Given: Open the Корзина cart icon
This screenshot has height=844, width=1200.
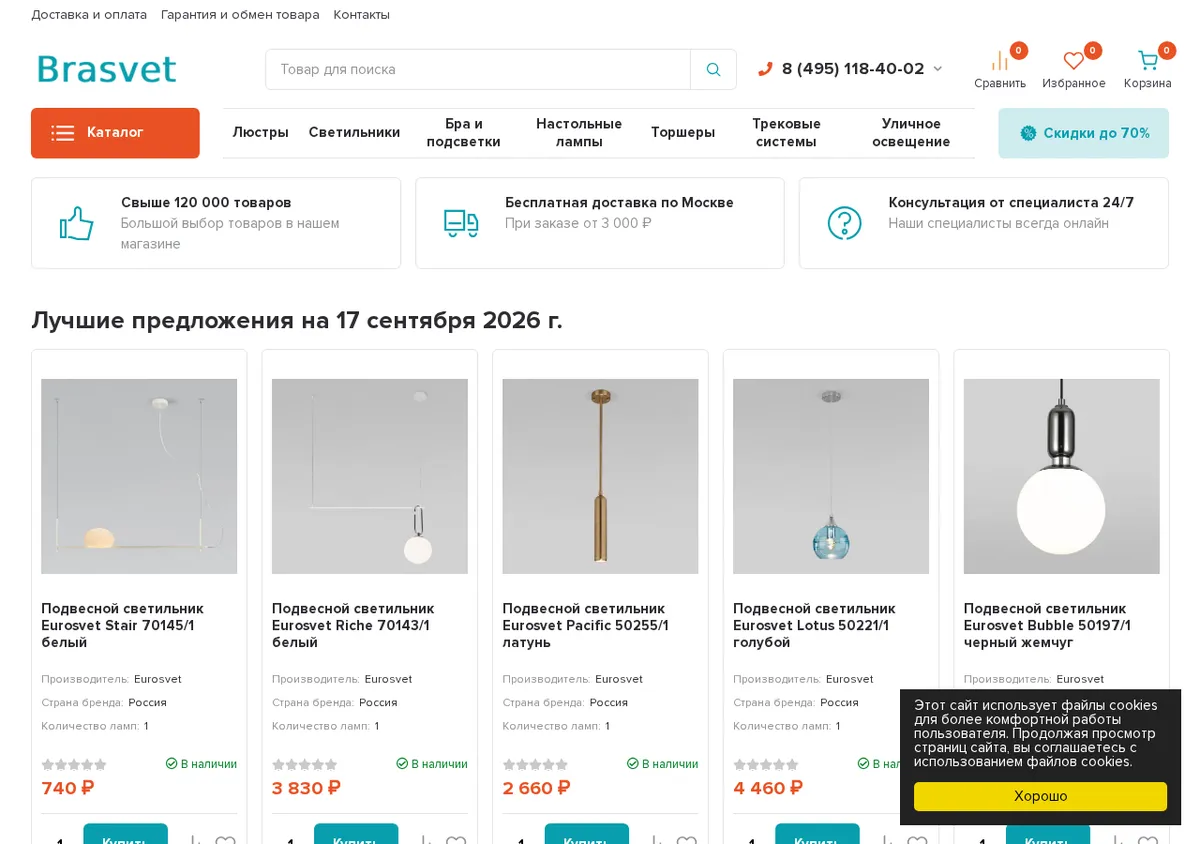Looking at the screenshot, I should pos(1147,62).
